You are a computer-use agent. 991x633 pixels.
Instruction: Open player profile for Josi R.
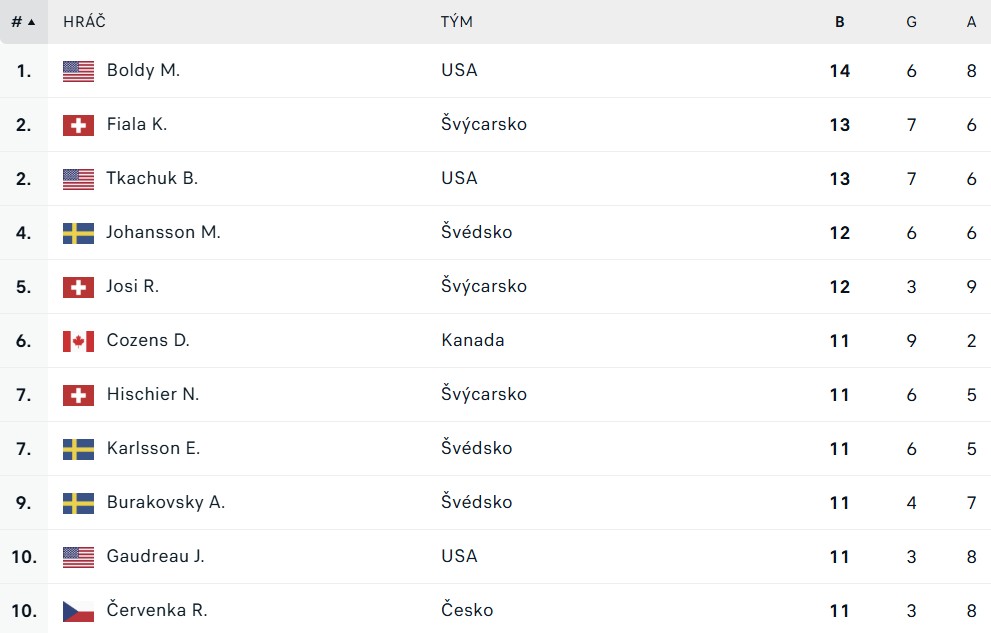(x=132, y=286)
